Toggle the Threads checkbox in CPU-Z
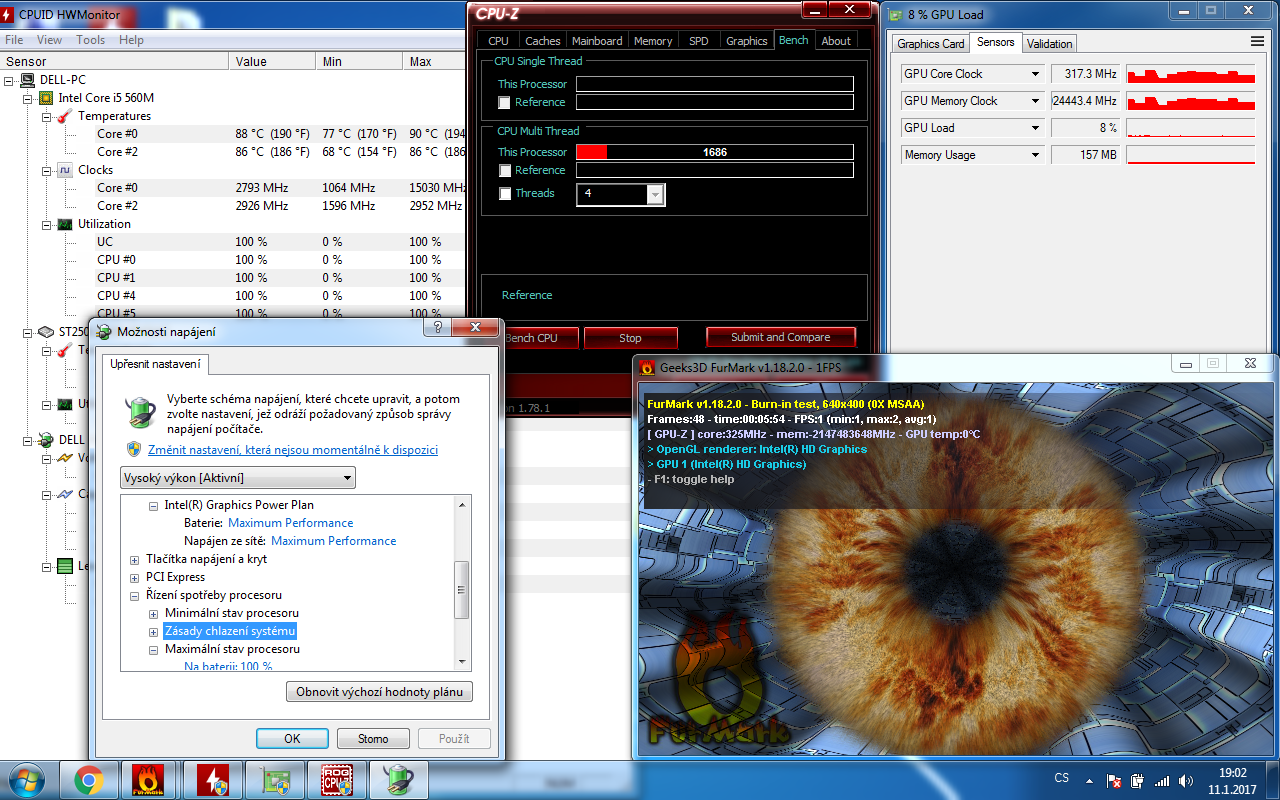The height and width of the screenshot is (800, 1280). point(504,194)
